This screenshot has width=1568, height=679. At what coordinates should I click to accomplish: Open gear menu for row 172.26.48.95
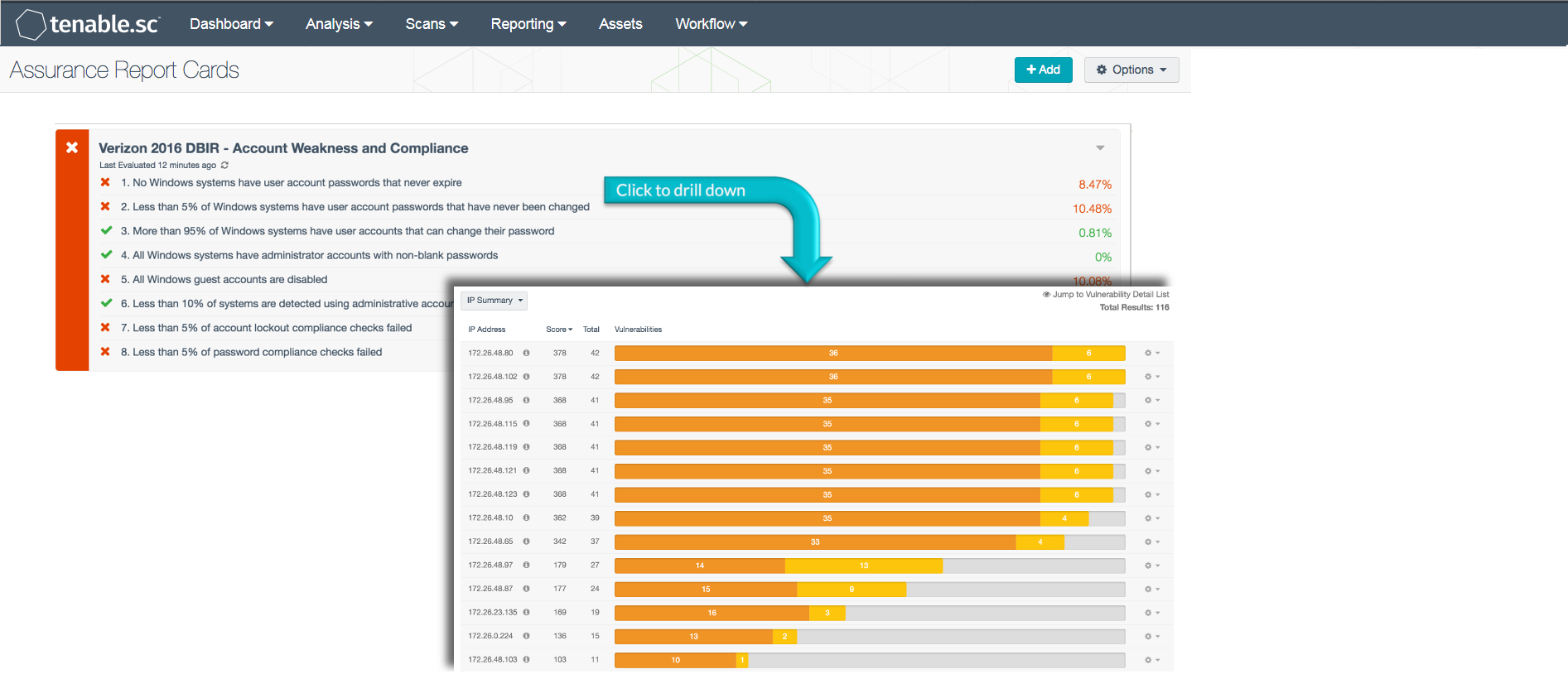point(1151,400)
